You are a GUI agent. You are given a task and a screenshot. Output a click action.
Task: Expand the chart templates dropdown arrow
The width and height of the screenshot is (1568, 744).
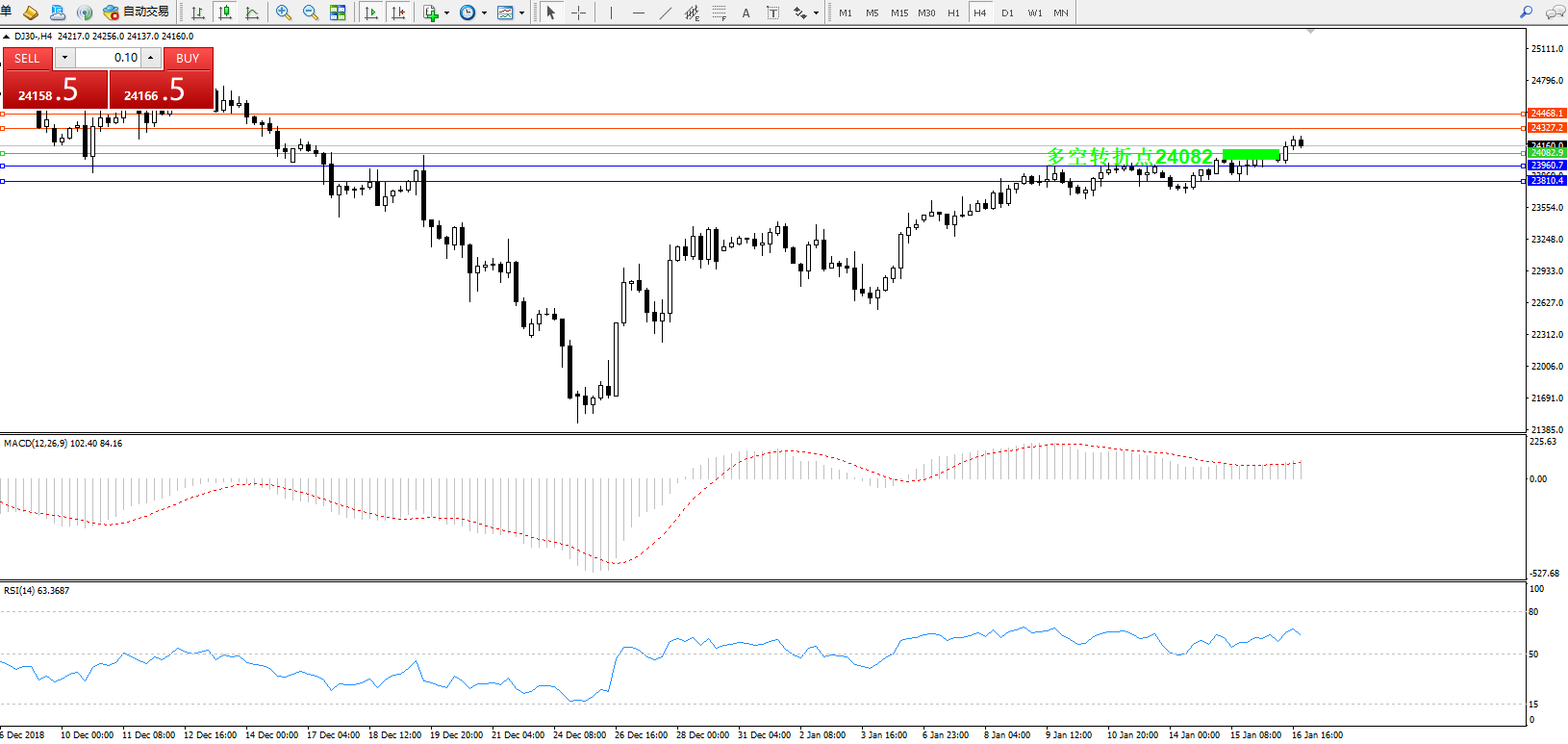click(521, 13)
